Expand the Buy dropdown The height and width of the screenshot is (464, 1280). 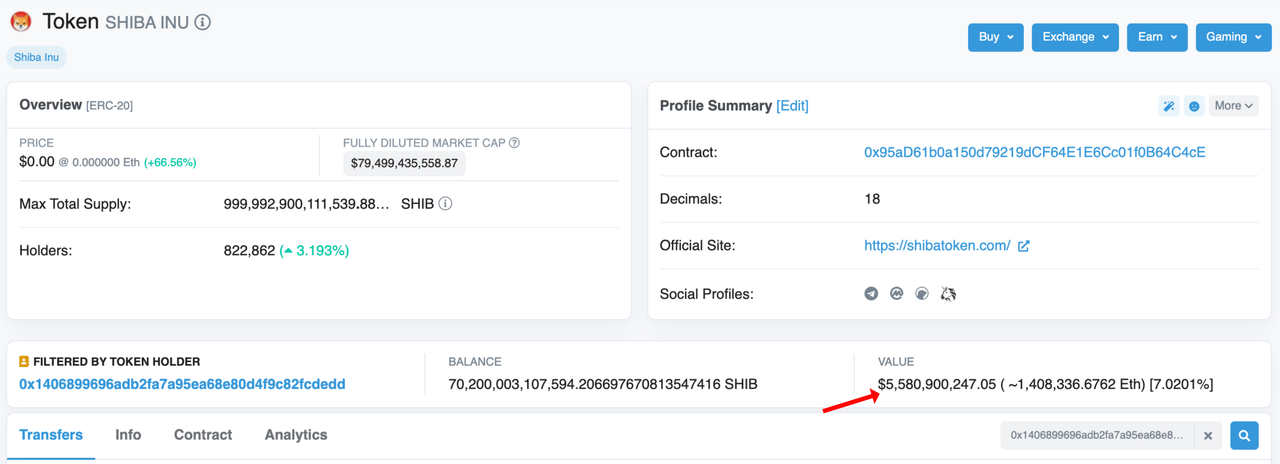pos(995,37)
